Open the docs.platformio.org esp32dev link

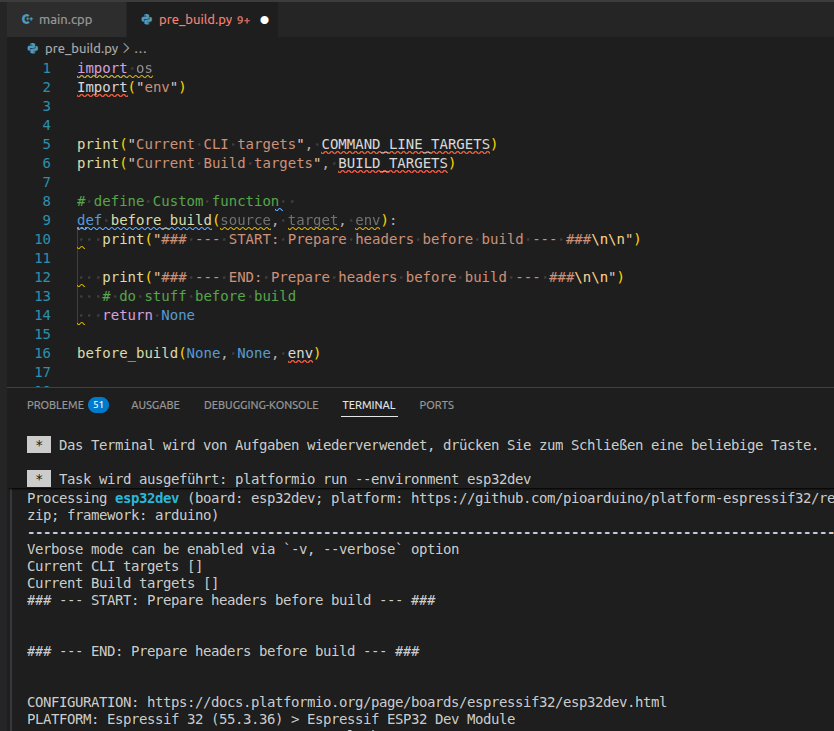point(406,701)
